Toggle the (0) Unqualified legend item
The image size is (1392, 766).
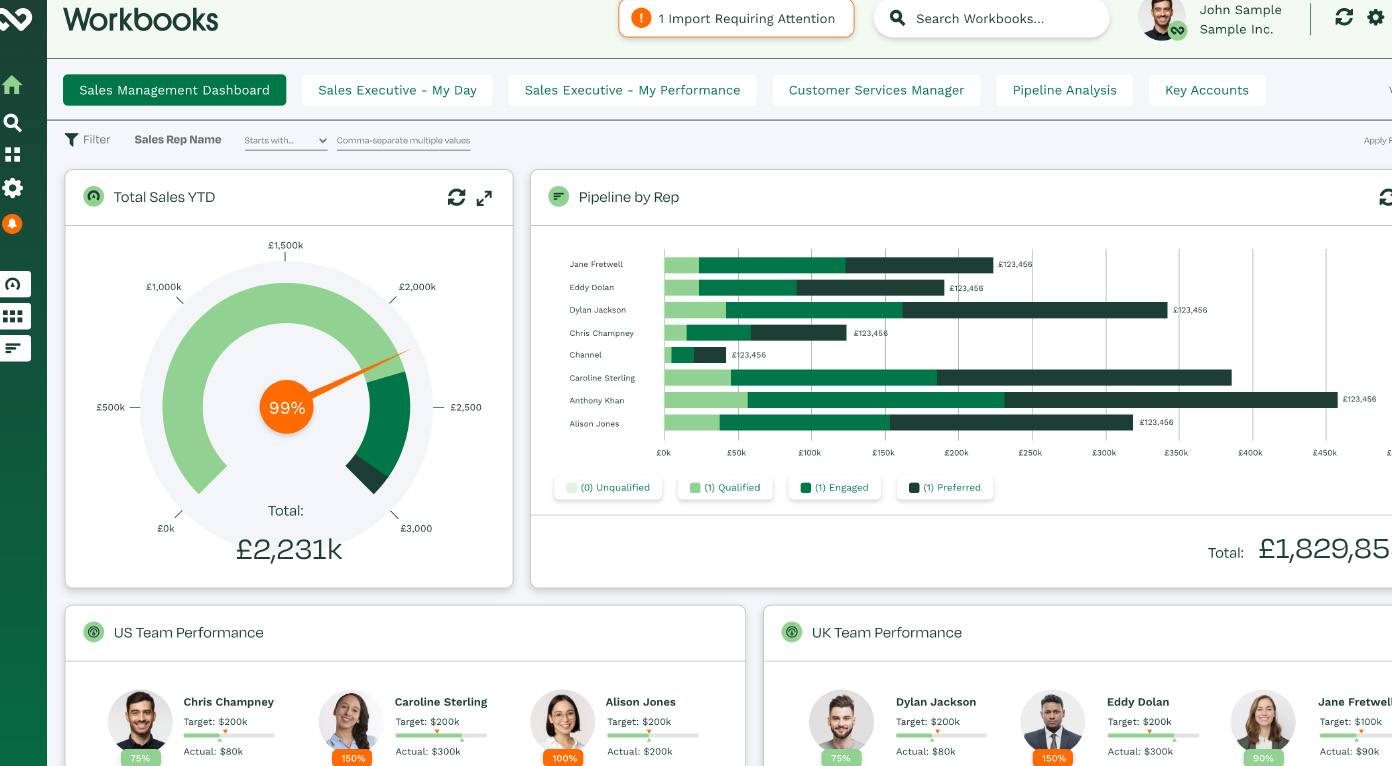[608, 488]
